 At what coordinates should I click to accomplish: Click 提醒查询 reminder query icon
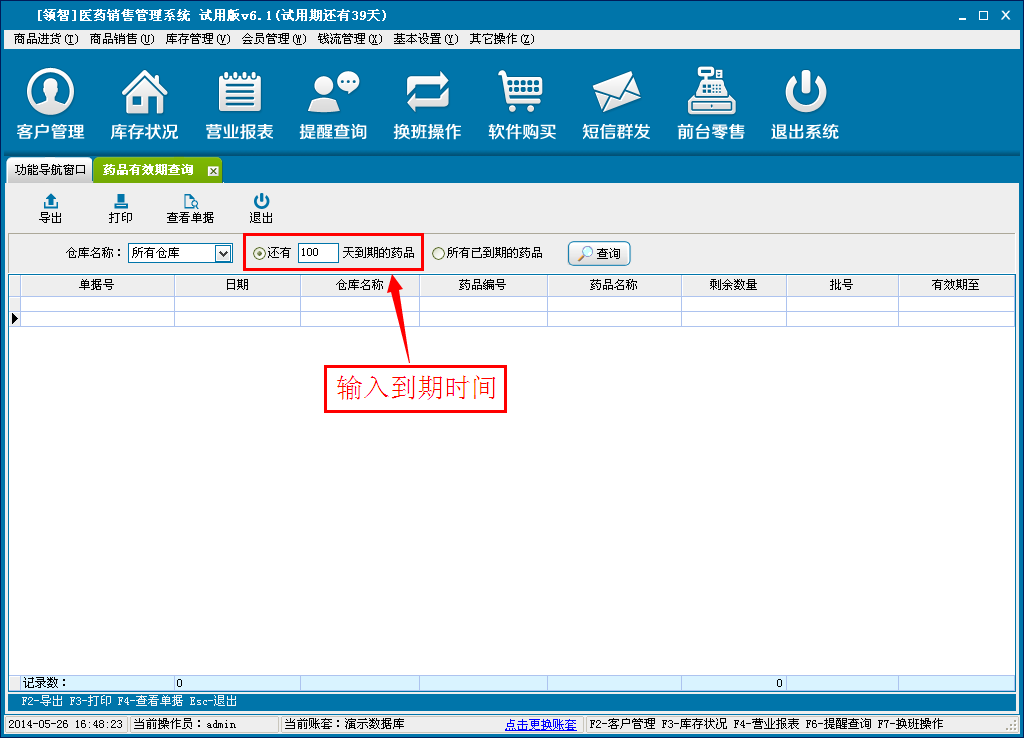[x=333, y=93]
